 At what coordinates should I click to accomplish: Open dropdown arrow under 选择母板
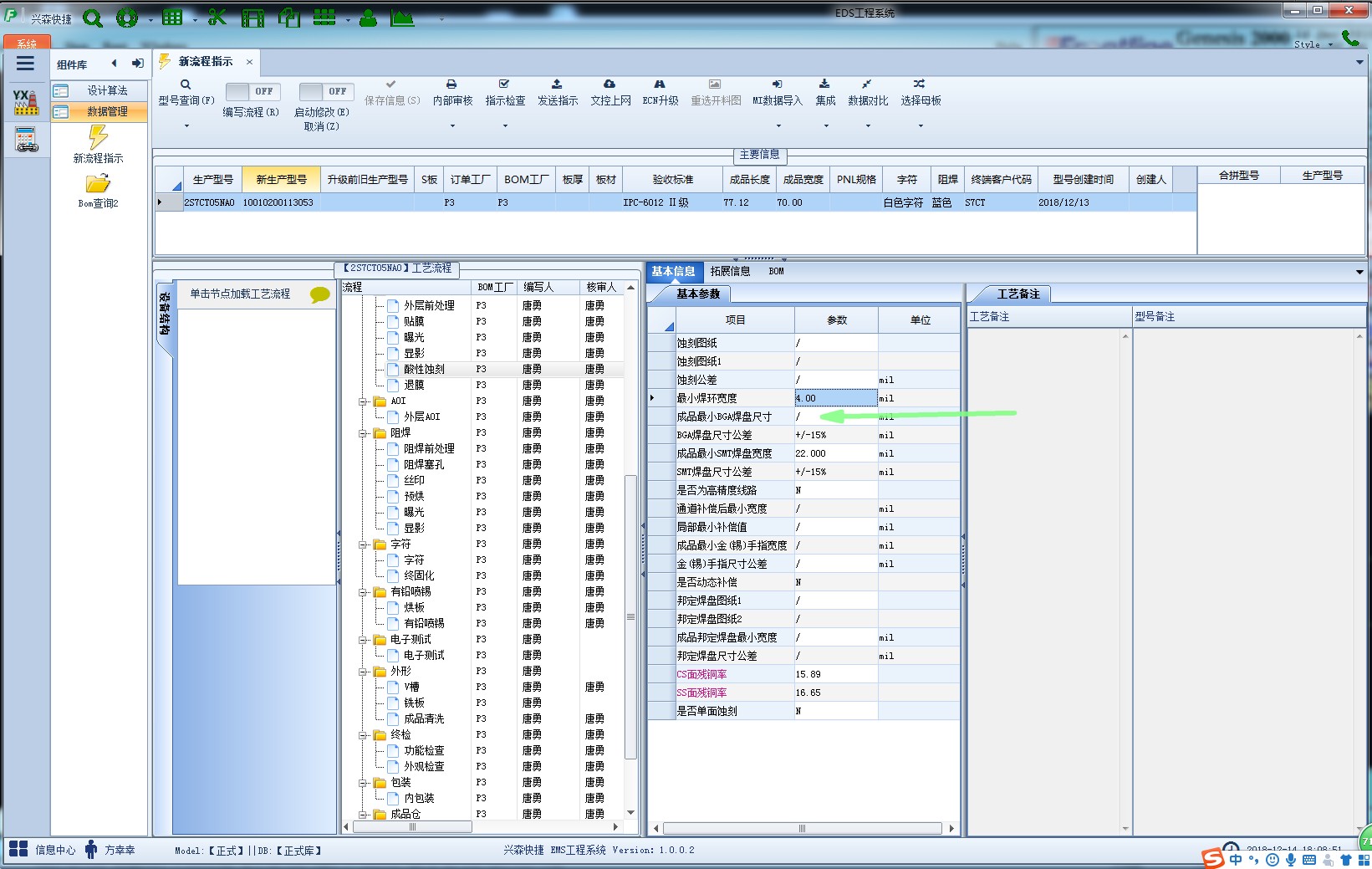[921, 126]
